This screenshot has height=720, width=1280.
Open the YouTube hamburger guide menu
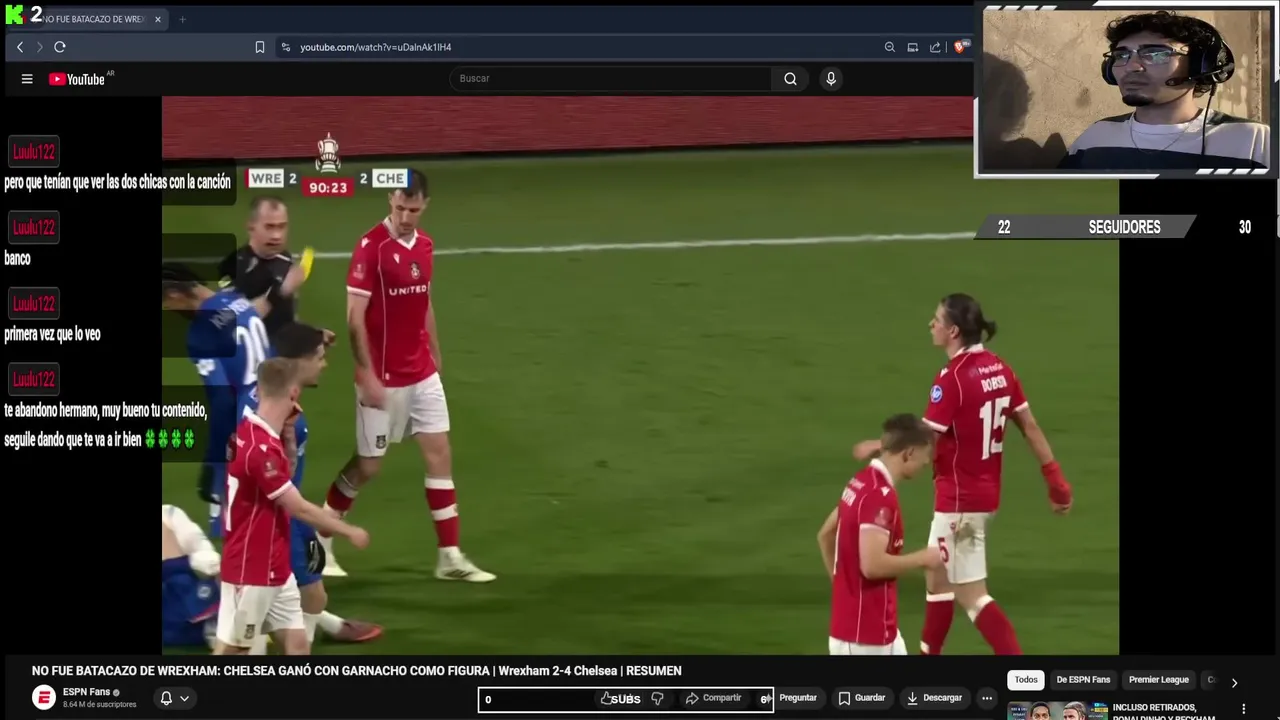point(27,79)
